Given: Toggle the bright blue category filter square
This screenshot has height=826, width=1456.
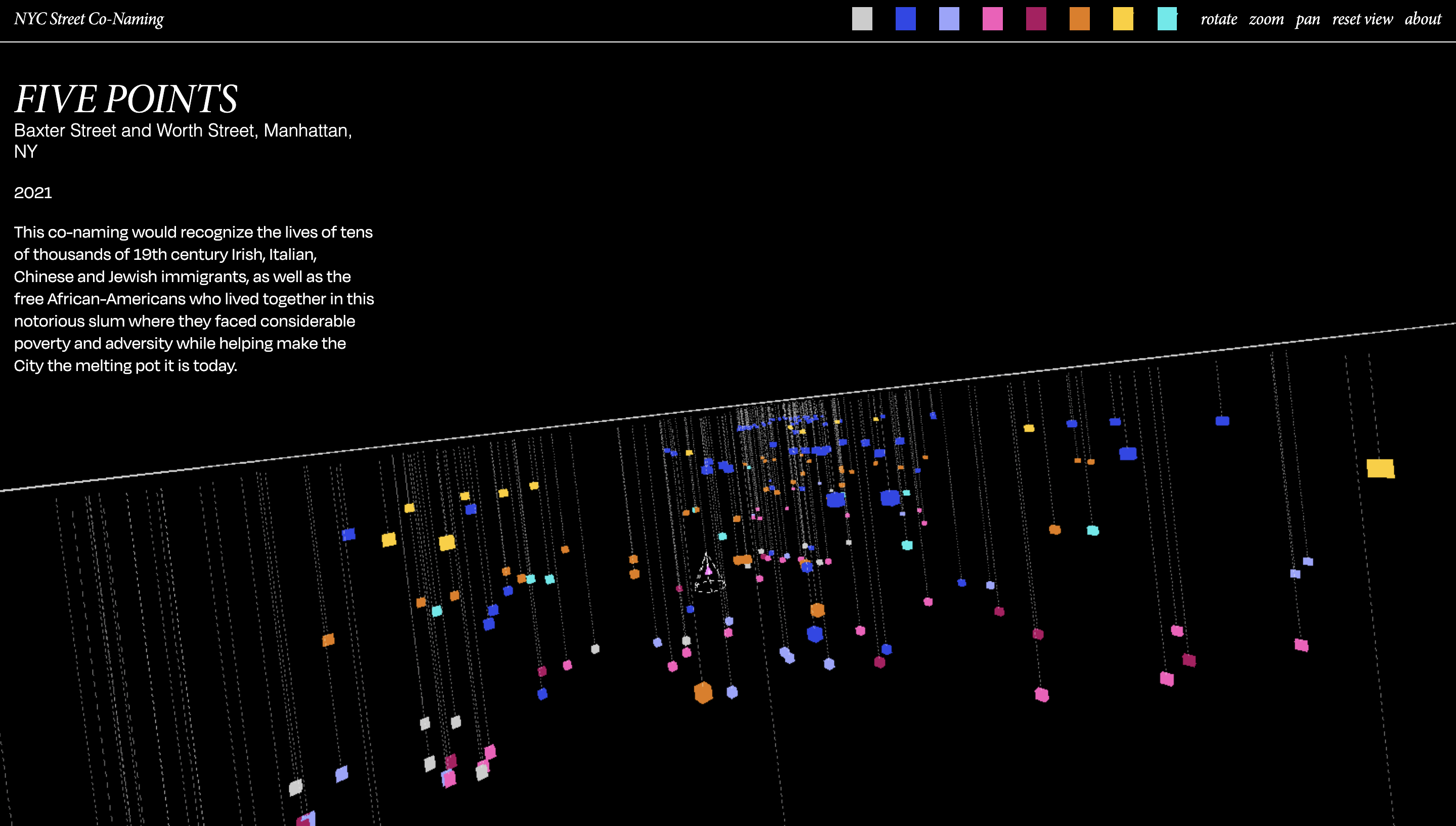Looking at the screenshot, I should [x=906, y=19].
